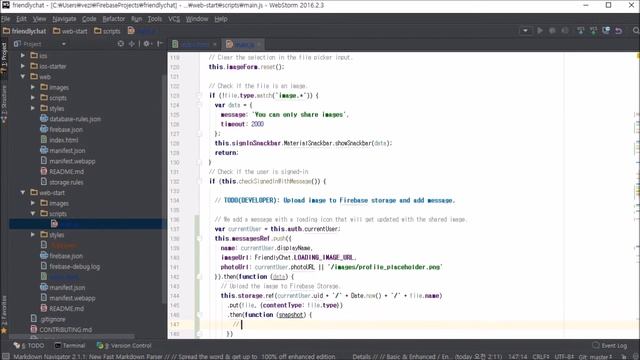Viewport: 640px width, 360px height.
Task: Select firebase-debug.log file
Action: 74,267
